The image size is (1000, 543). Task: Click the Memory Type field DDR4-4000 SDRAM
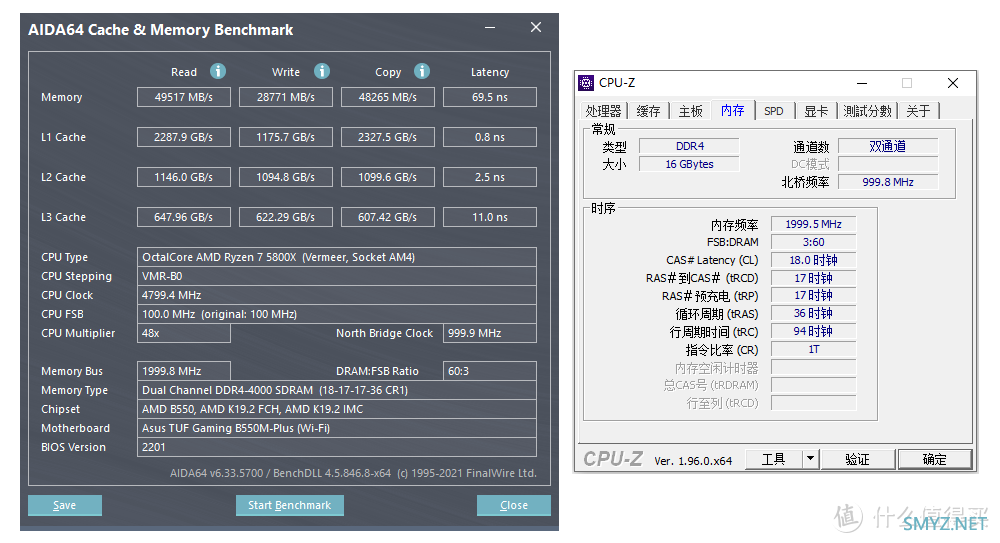(x=337, y=390)
